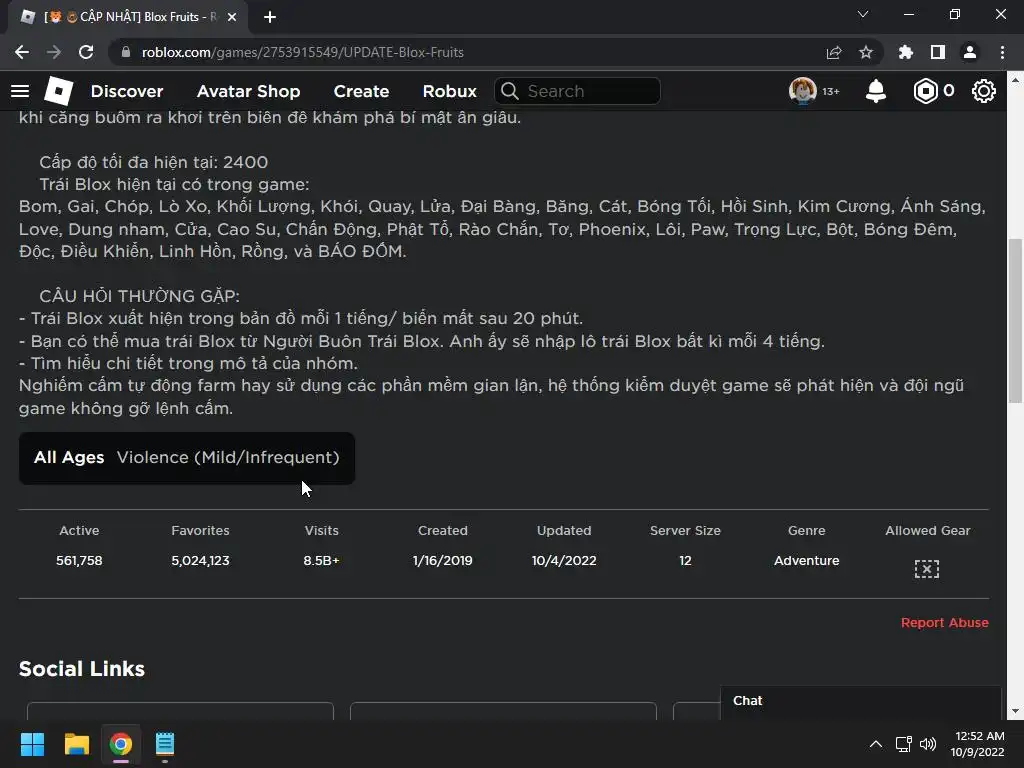The image size is (1024, 768).
Task: Click the All Ages rating badge
Action: 69,457
